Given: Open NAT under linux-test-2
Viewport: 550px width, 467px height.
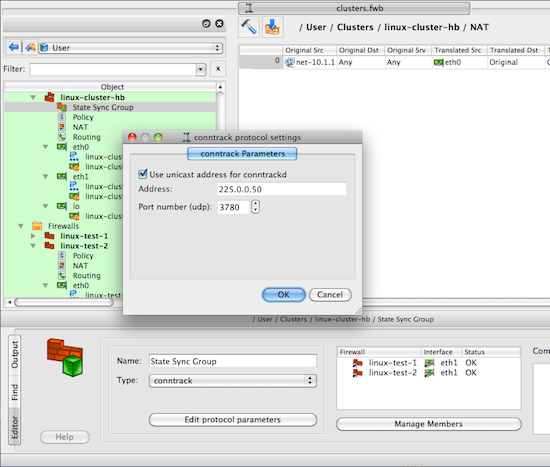Looking at the screenshot, I should [x=80, y=266].
